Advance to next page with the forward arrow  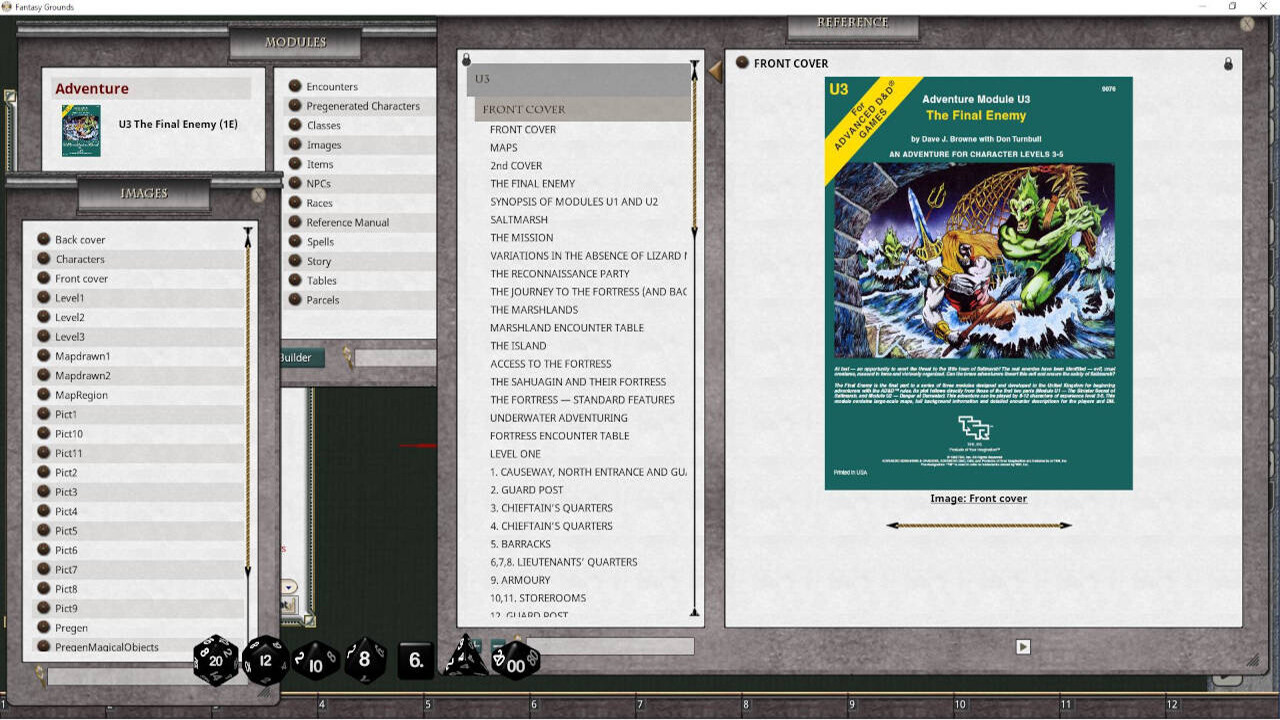click(x=1066, y=524)
